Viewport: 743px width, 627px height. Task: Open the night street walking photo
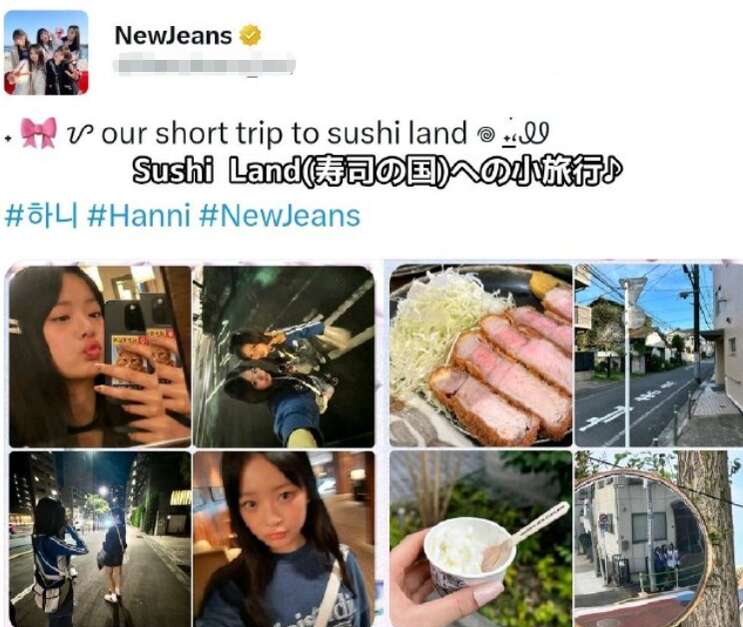(100, 539)
